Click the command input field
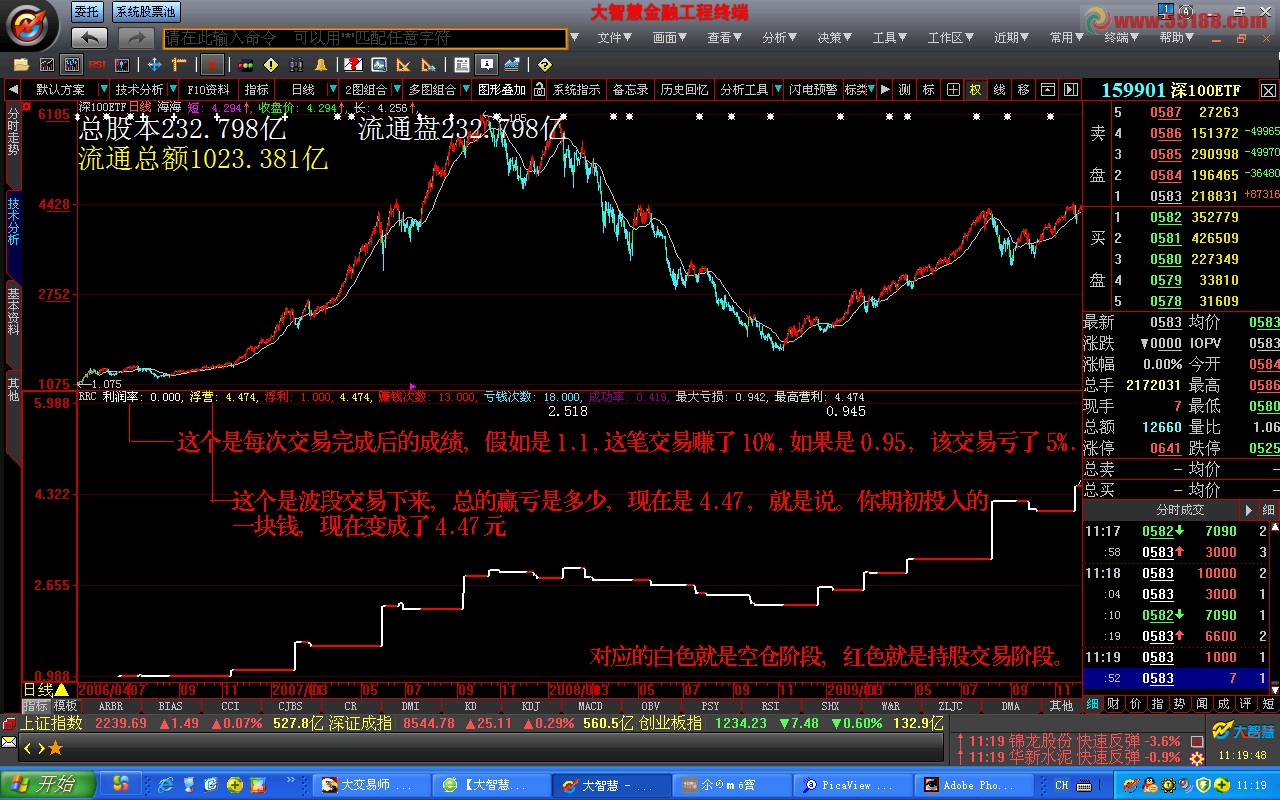 365,38
